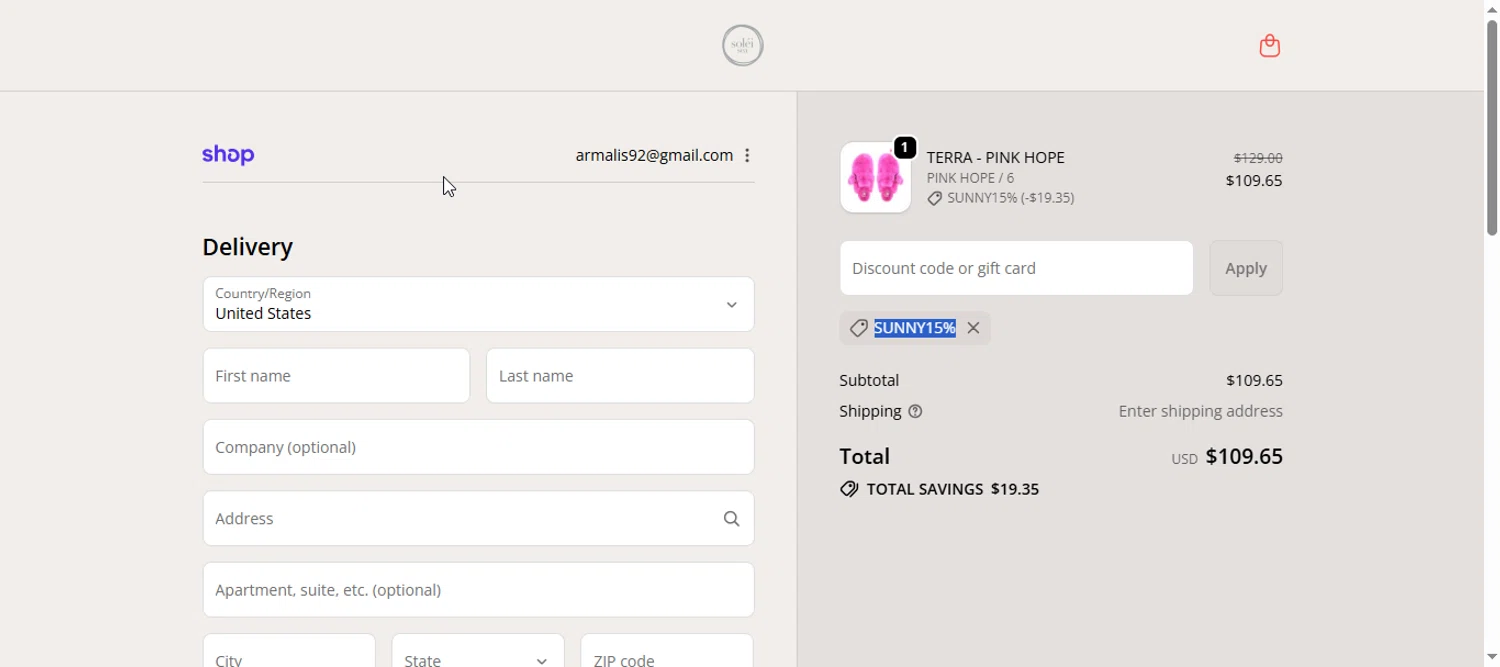Click the Delivery heading

click(248, 247)
